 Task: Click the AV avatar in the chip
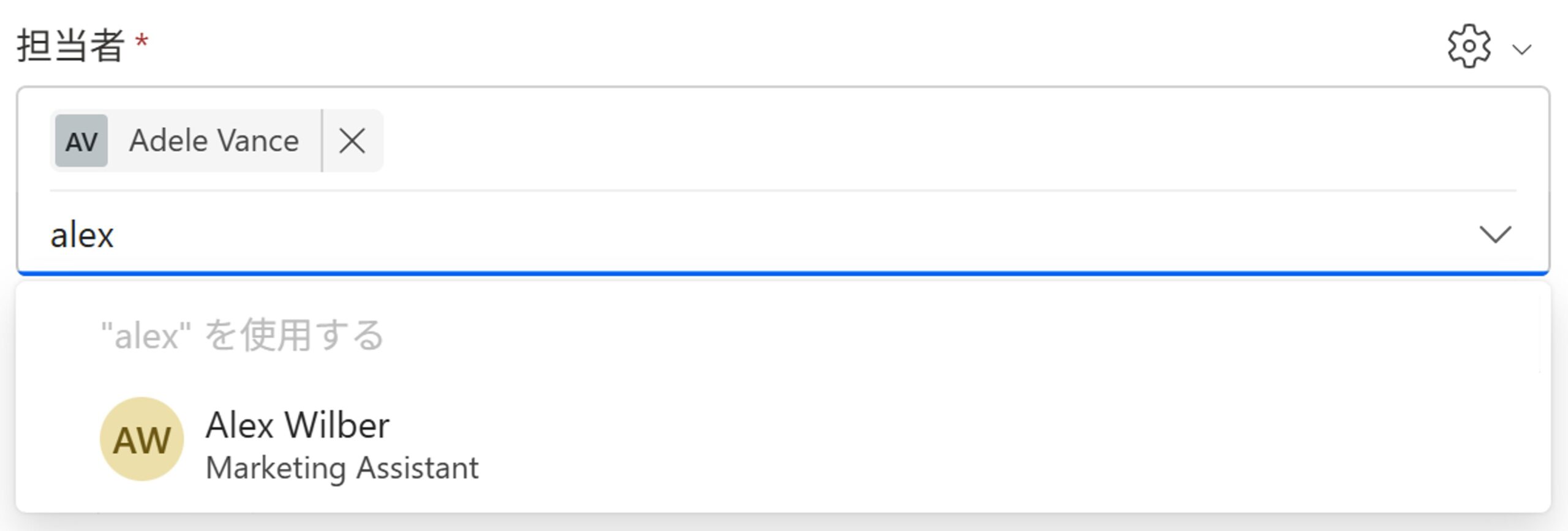tap(81, 141)
